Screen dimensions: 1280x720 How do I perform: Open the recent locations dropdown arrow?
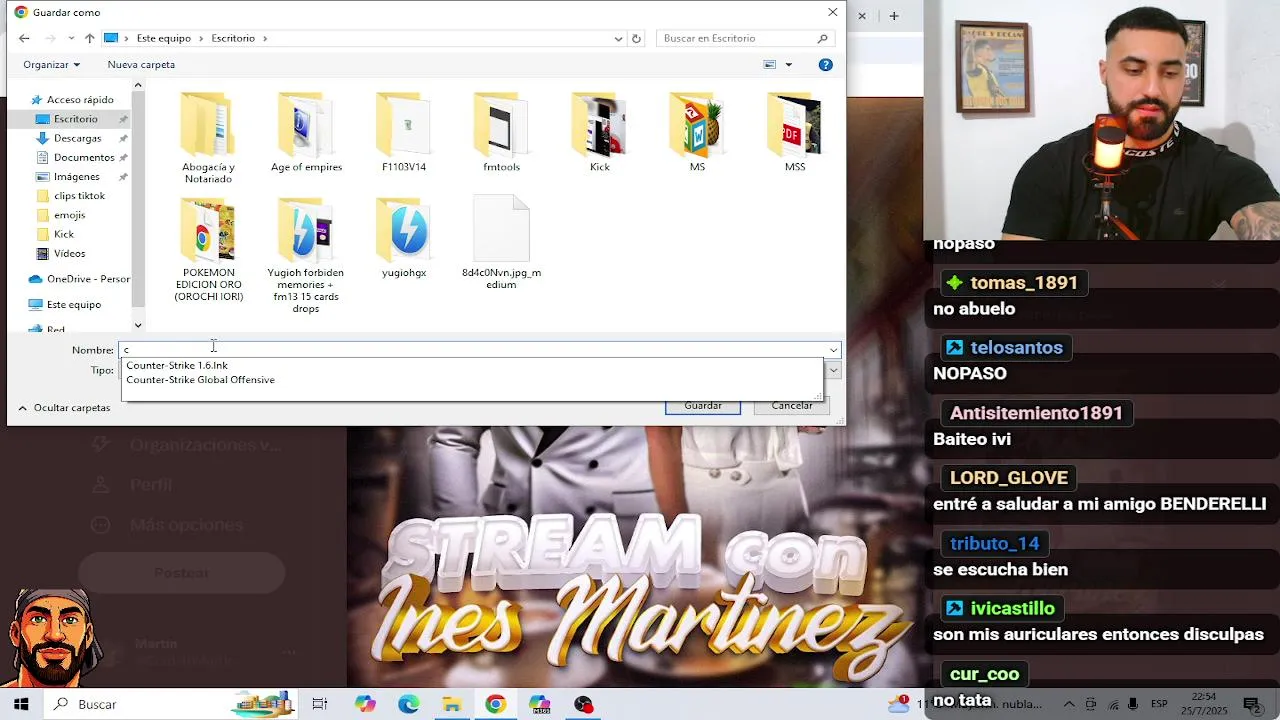tap(70, 38)
